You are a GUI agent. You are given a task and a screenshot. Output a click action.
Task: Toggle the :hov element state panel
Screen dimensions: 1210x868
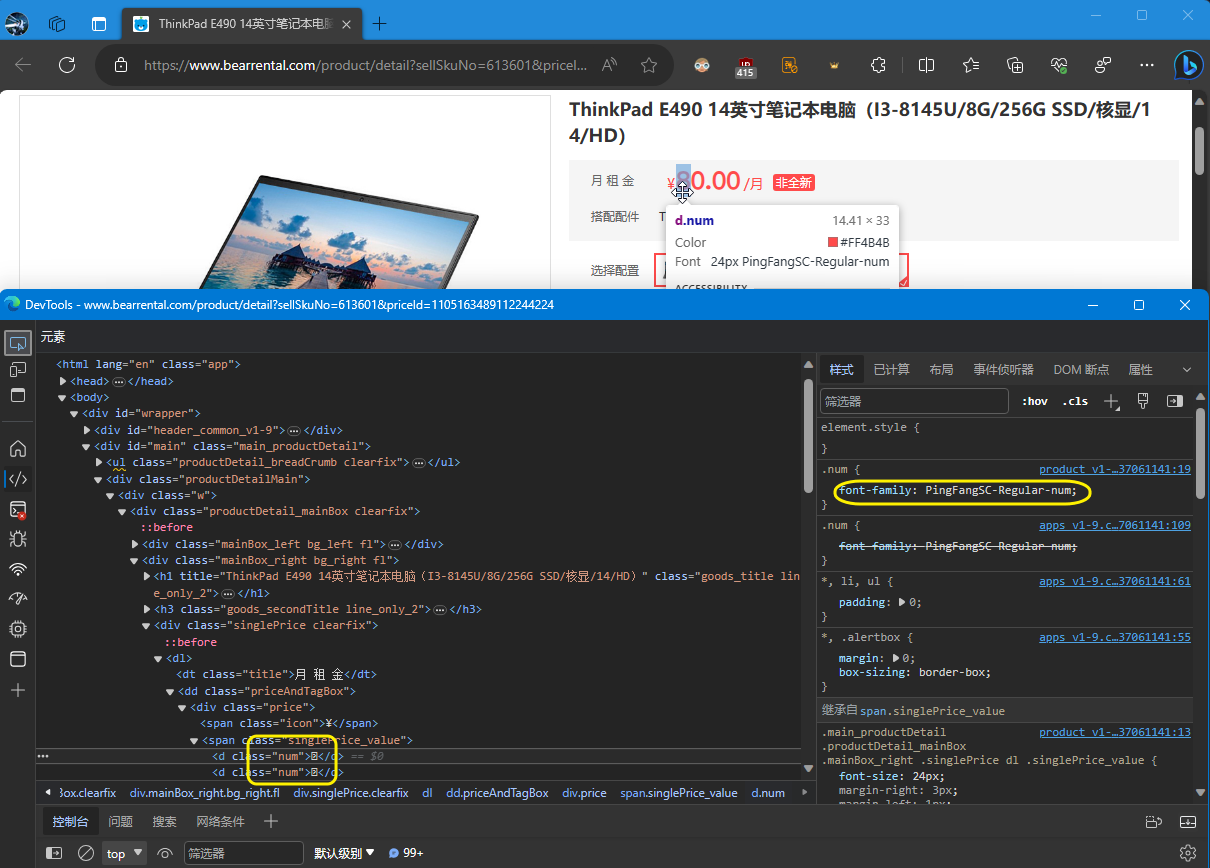(1035, 401)
